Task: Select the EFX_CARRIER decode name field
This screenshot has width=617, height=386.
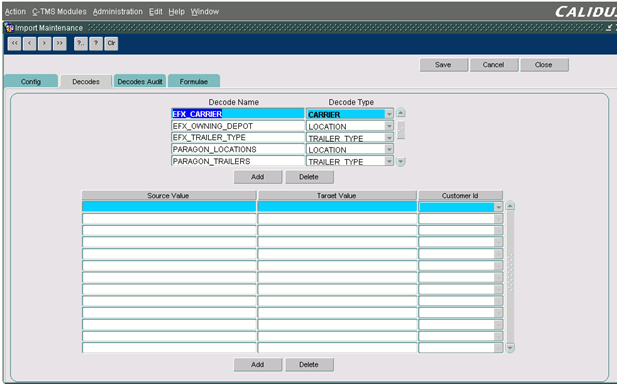Action: (x=238, y=114)
